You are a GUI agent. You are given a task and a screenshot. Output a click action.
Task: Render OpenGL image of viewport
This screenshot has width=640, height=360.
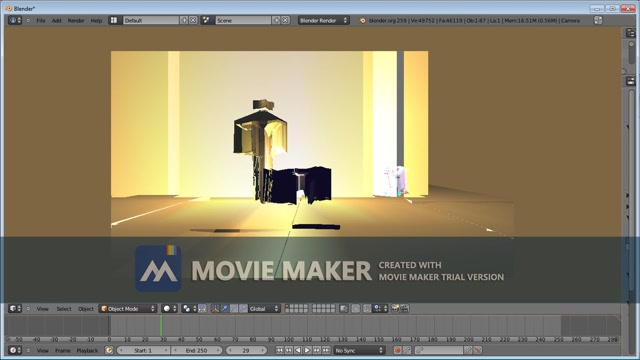tap(395, 309)
